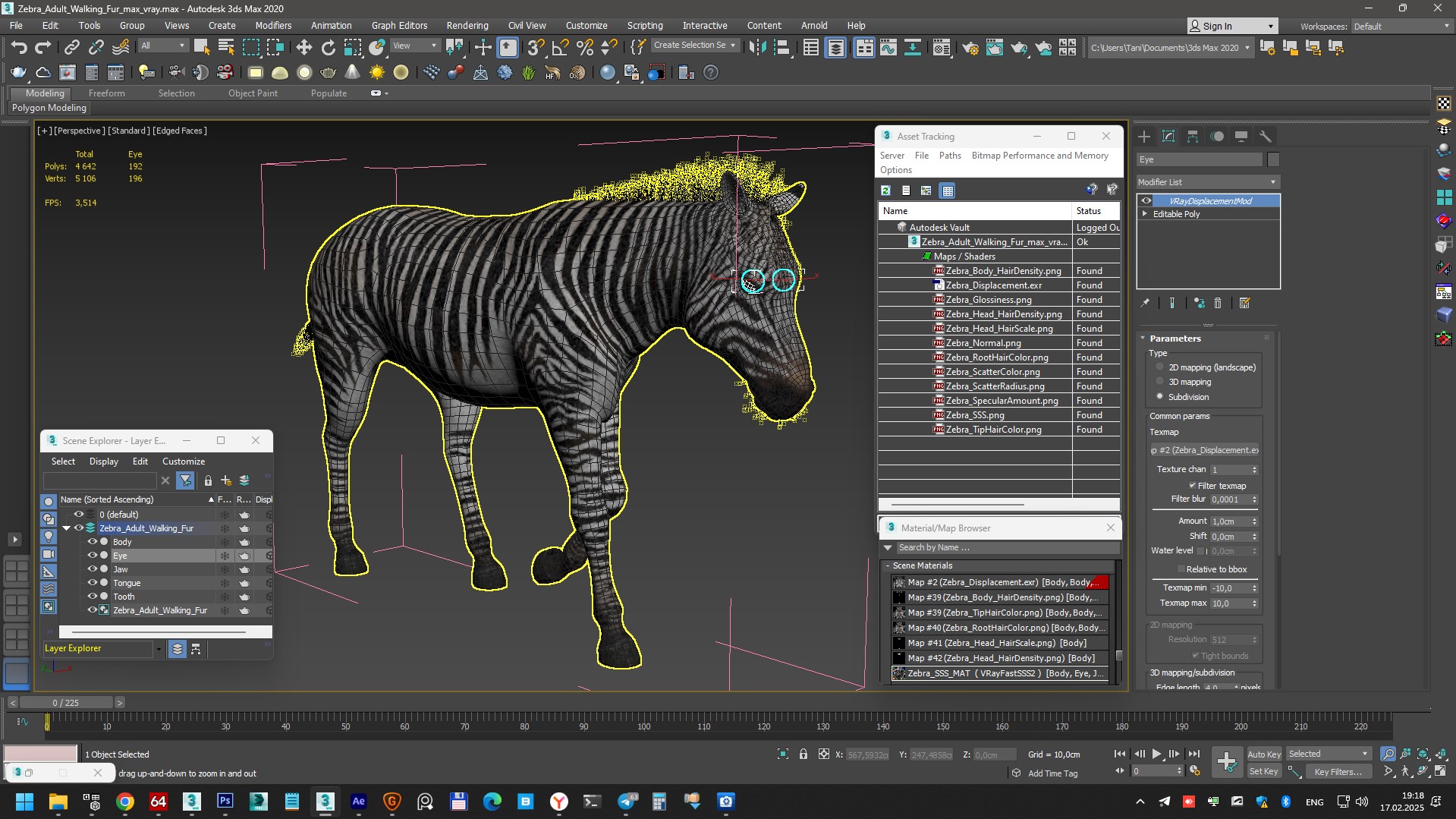
Task: Click Remove modifier trash icon
Action: tap(1218, 303)
